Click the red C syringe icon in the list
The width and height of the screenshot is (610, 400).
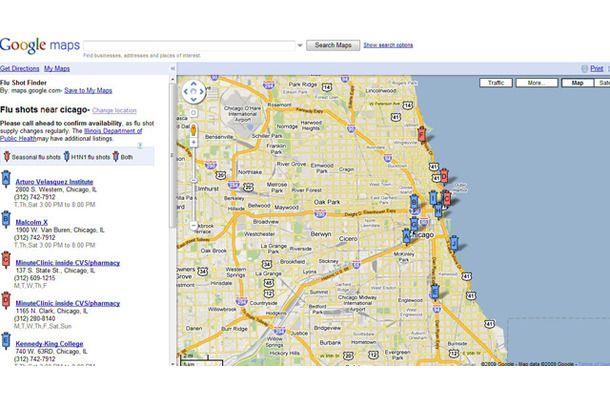coord(5,260)
